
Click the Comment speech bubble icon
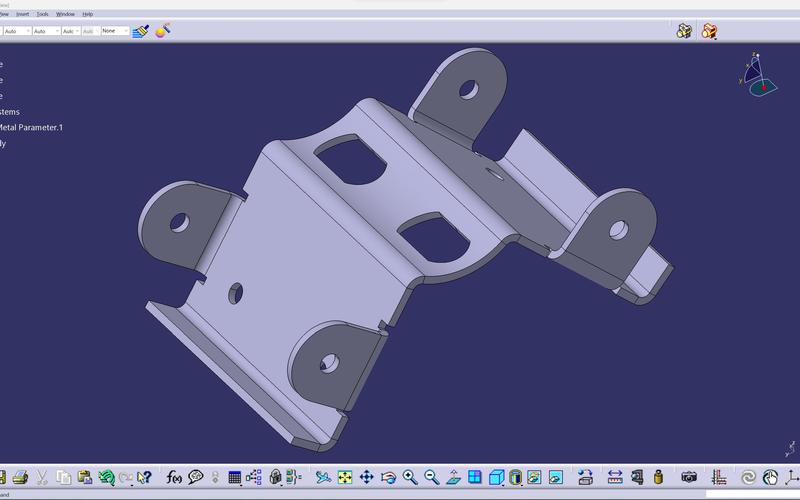(x=195, y=478)
